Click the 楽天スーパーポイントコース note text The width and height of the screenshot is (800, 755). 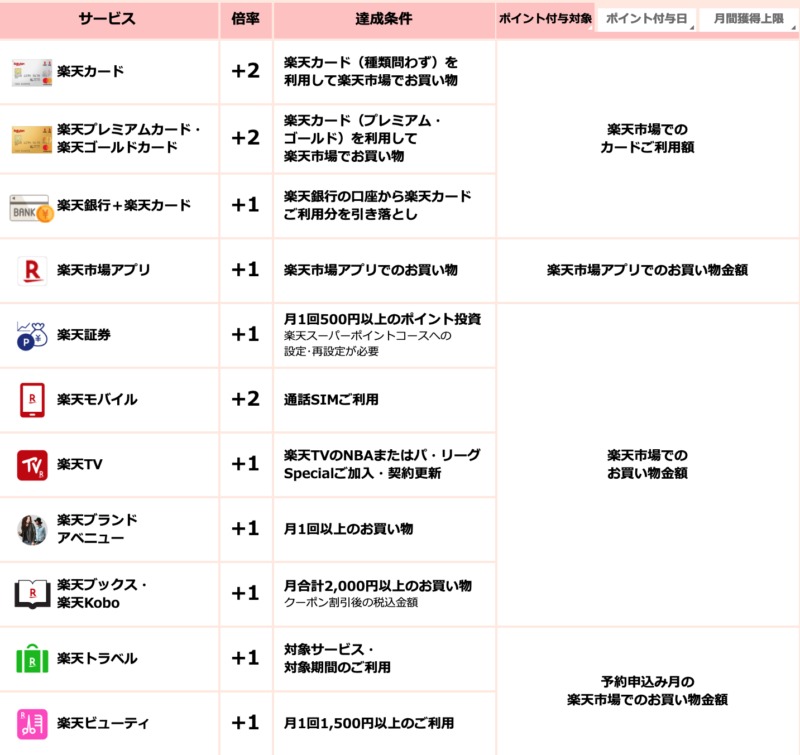368,343
